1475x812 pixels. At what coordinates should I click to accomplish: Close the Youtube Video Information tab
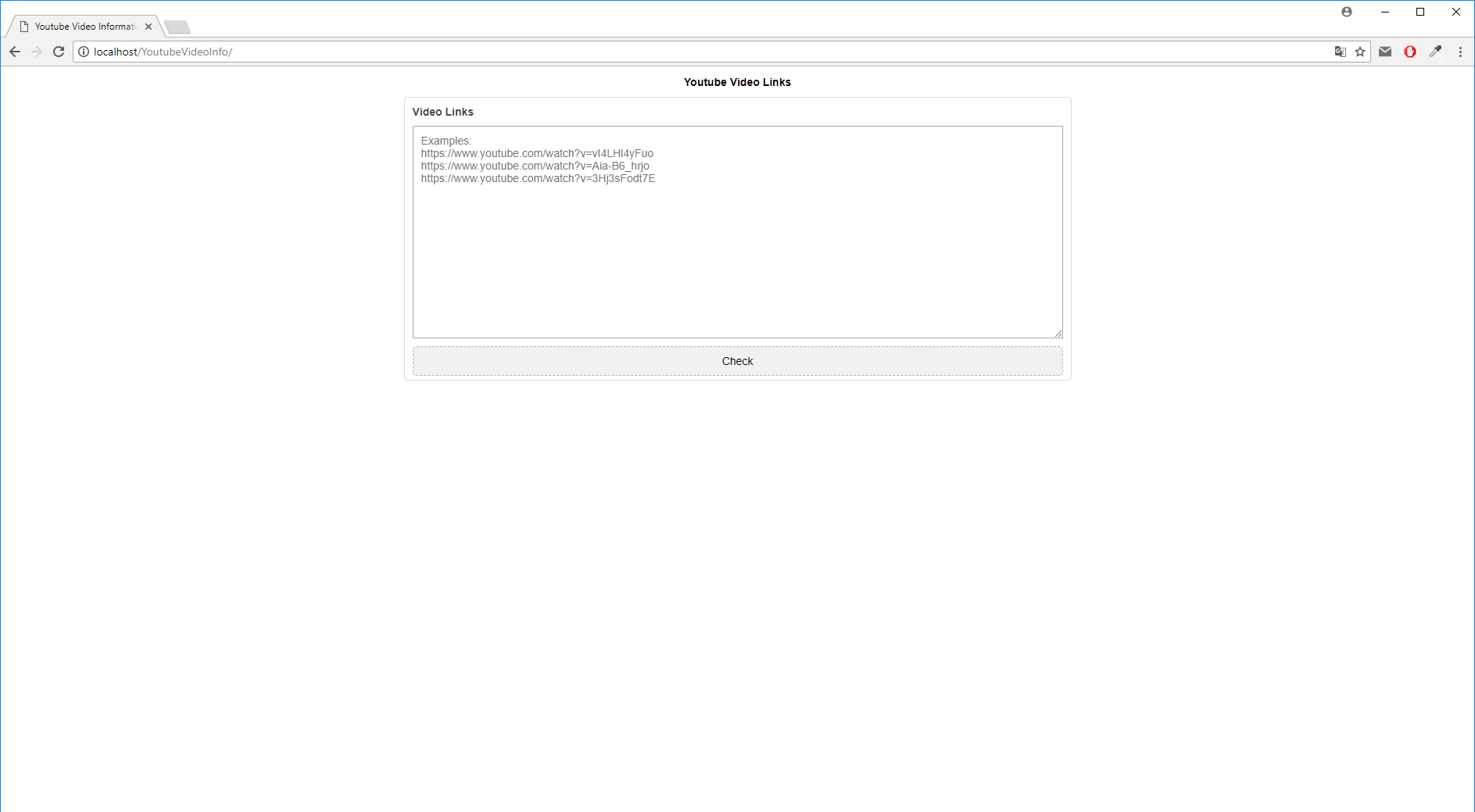click(149, 27)
